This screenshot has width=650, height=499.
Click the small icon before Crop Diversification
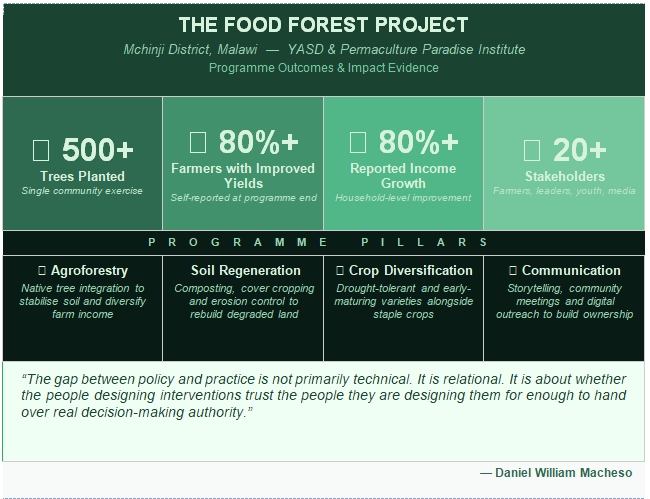click(x=340, y=271)
